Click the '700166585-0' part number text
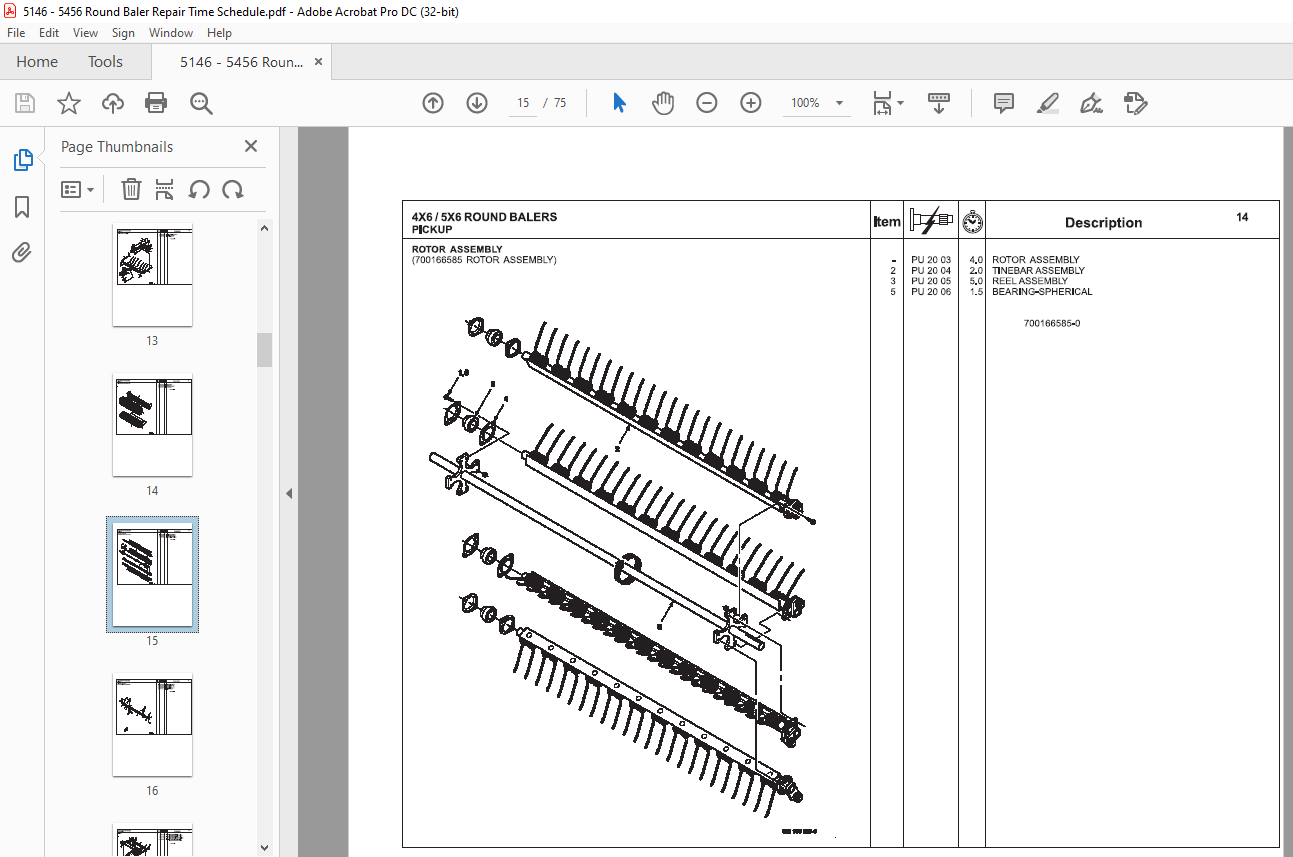 click(x=1052, y=324)
